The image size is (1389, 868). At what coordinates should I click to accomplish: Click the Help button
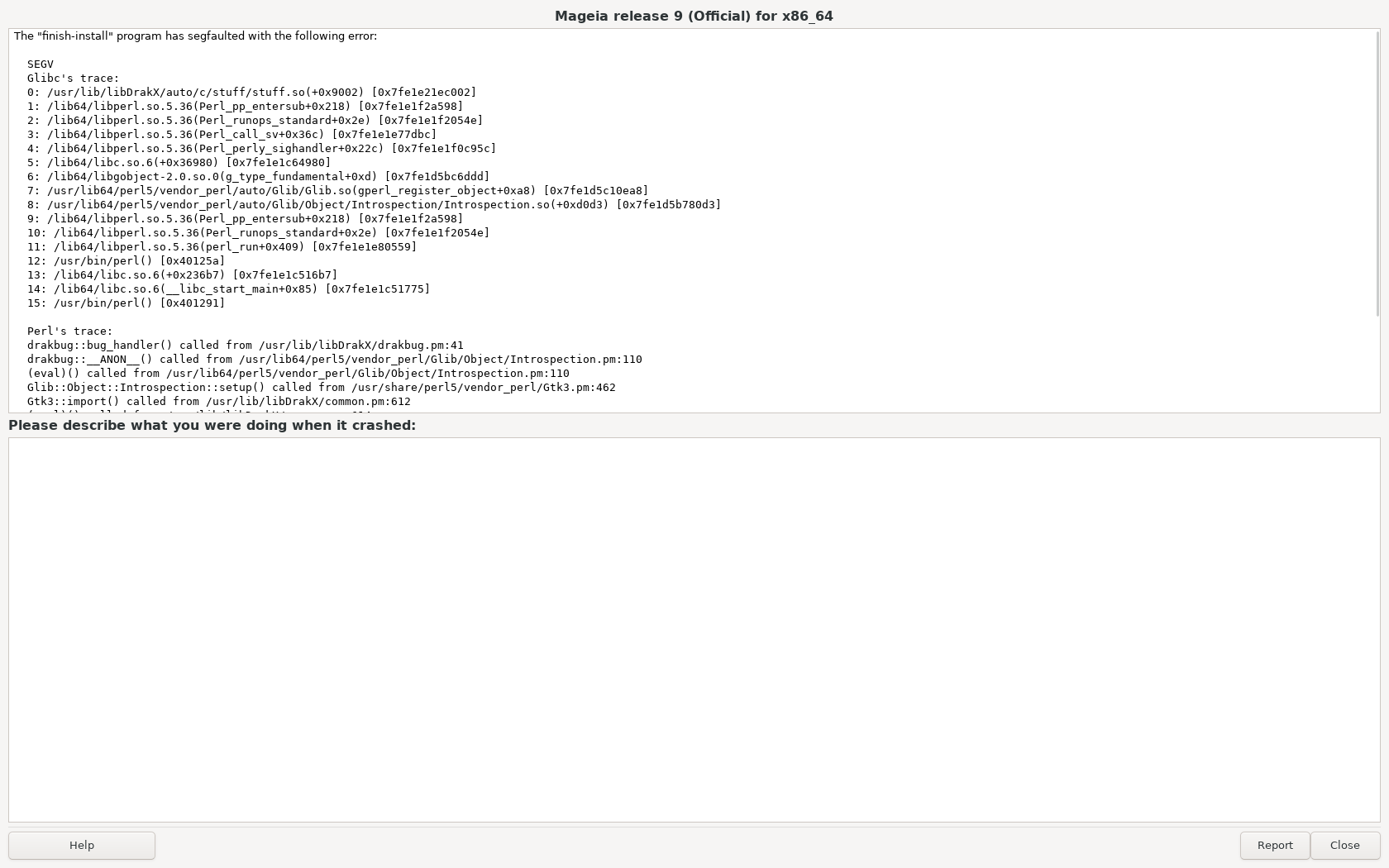coord(82,845)
